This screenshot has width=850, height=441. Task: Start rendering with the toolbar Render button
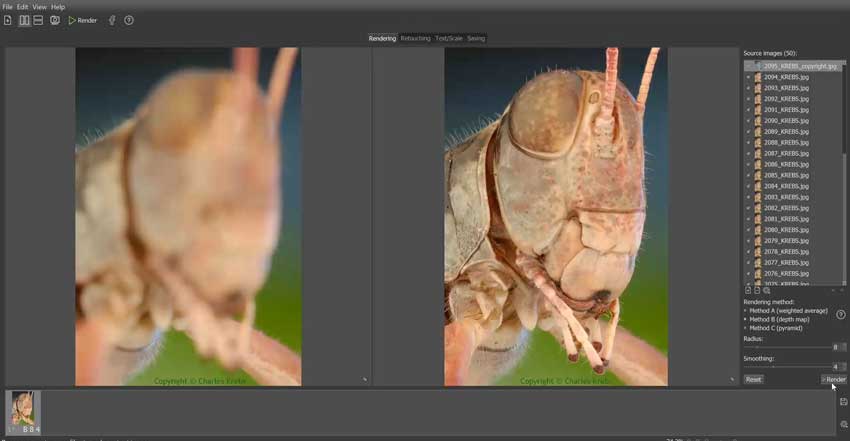pos(82,21)
